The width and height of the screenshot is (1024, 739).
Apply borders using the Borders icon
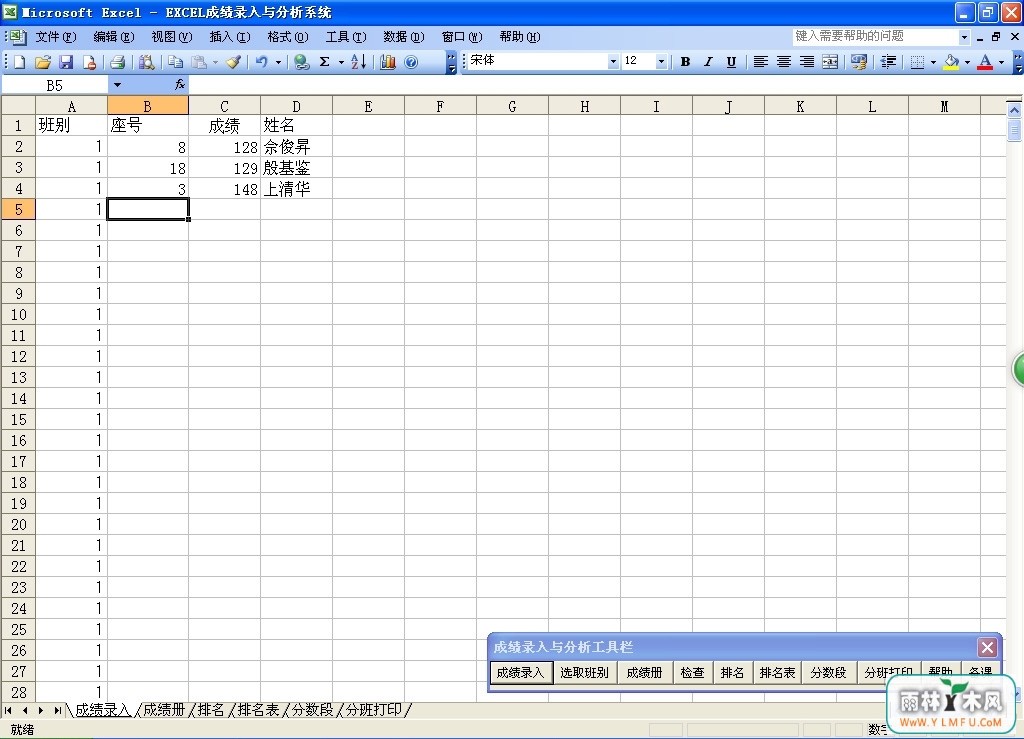pos(918,62)
